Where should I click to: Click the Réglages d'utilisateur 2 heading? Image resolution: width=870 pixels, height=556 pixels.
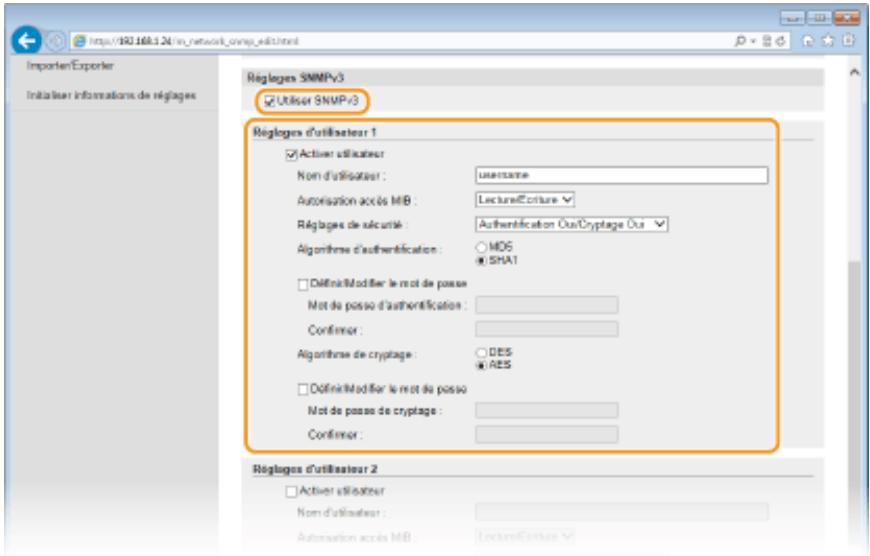pyautogui.click(x=315, y=469)
